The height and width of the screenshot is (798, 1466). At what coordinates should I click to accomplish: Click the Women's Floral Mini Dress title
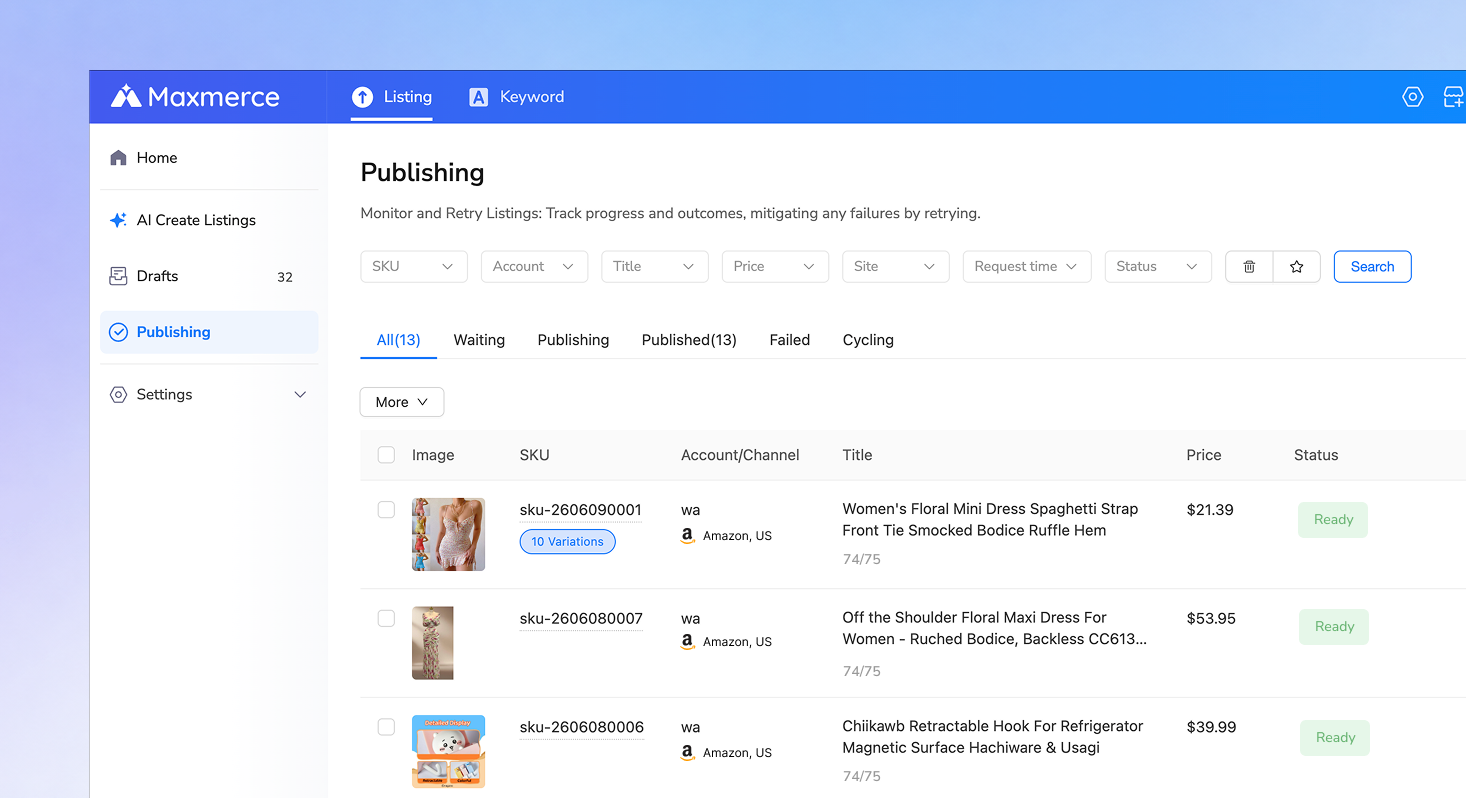click(990, 520)
